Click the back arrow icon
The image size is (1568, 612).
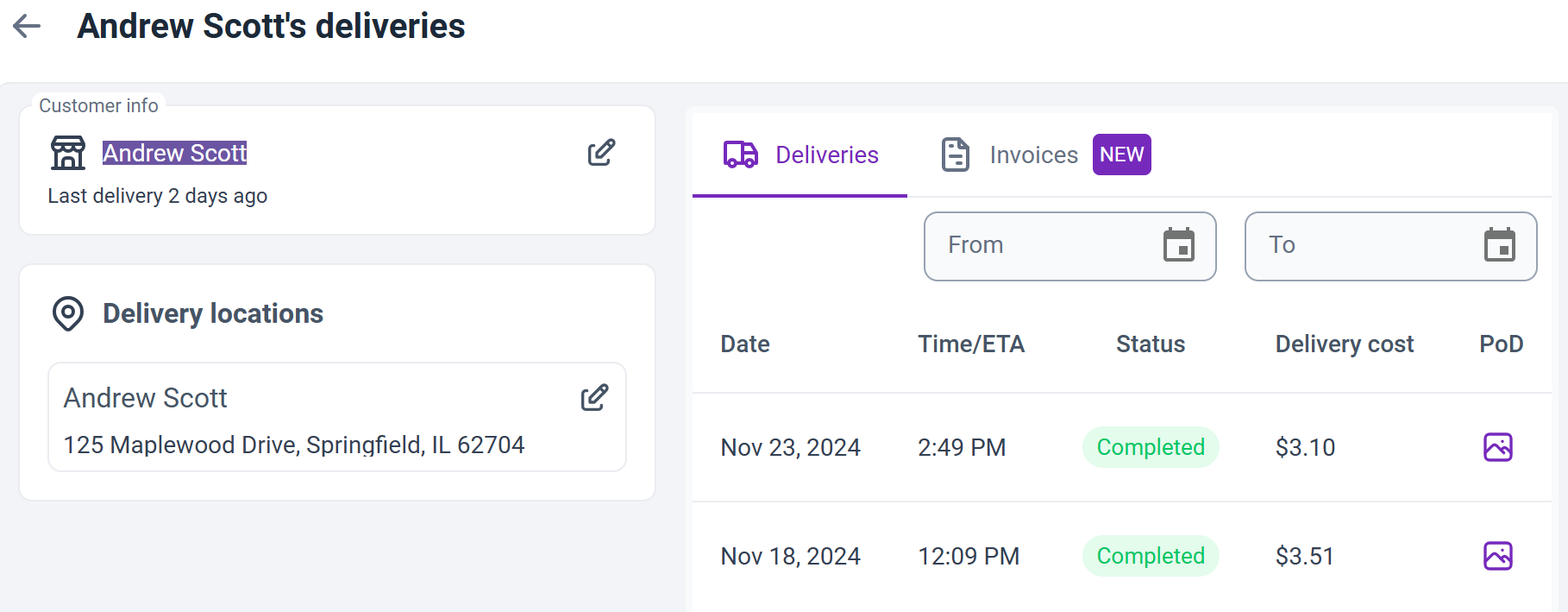[x=27, y=26]
